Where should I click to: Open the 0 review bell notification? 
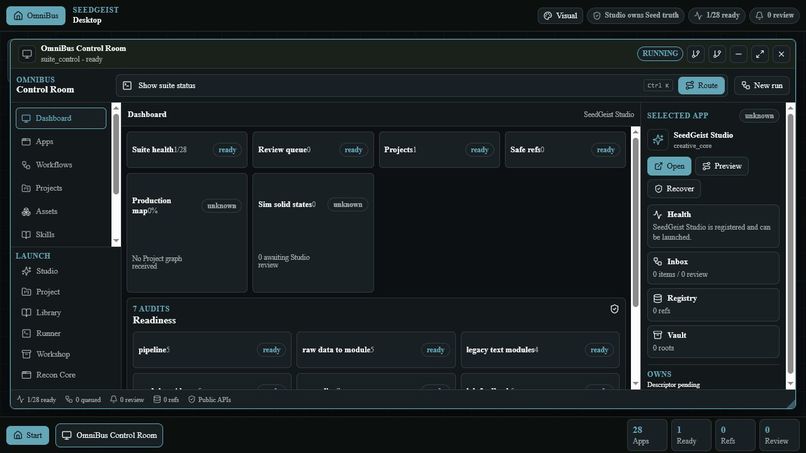coord(774,15)
